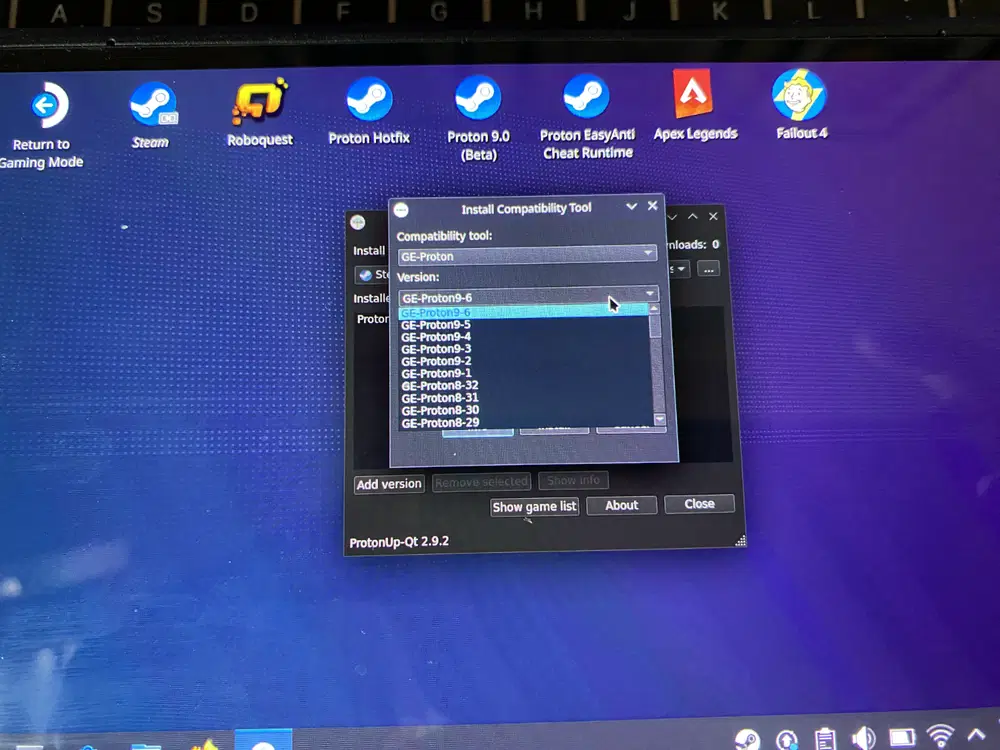Open the Roboquest desktop icon

click(260, 113)
